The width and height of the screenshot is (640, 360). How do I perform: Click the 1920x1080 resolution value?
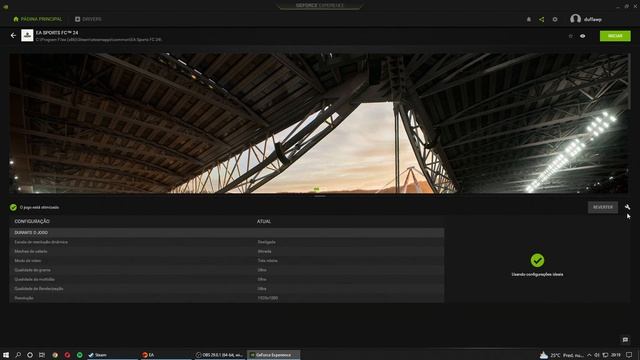pyautogui.click(x=267, y=298)
